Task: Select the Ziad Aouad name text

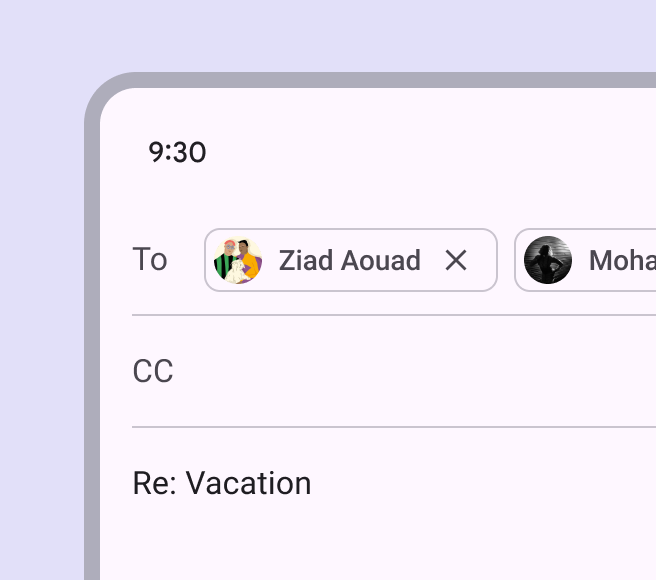Action: click(349, 260)
